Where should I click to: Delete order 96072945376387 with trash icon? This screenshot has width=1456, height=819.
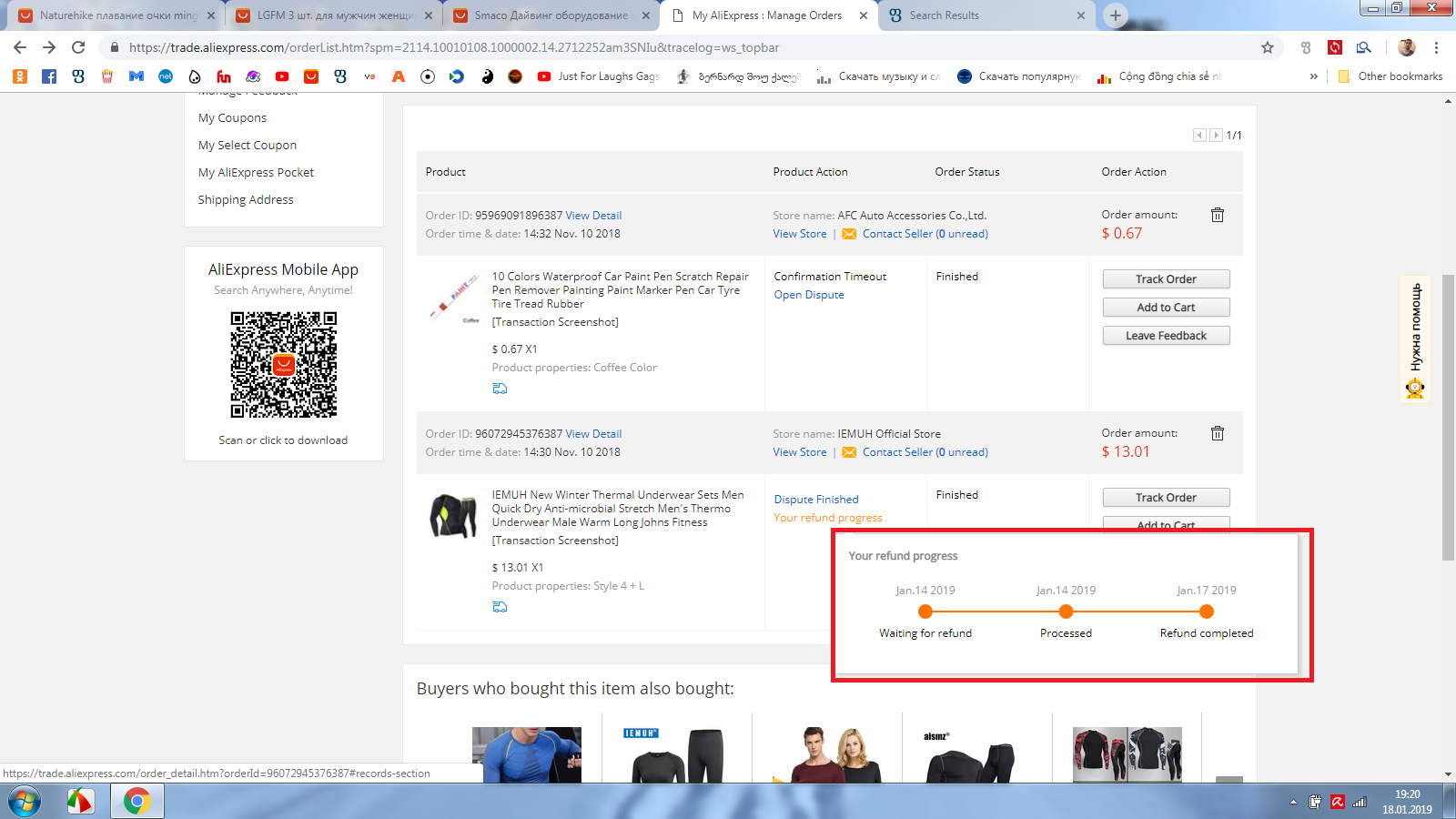(1218, 433)
